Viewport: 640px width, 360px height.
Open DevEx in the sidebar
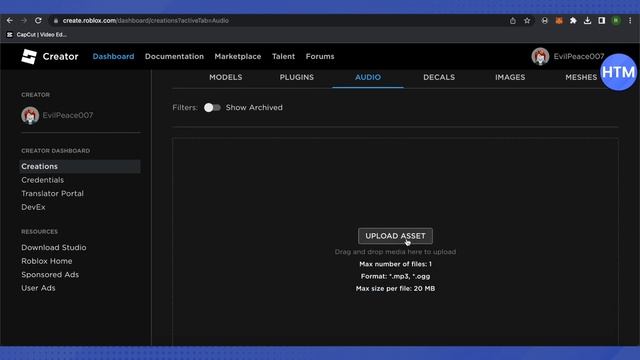33,207
